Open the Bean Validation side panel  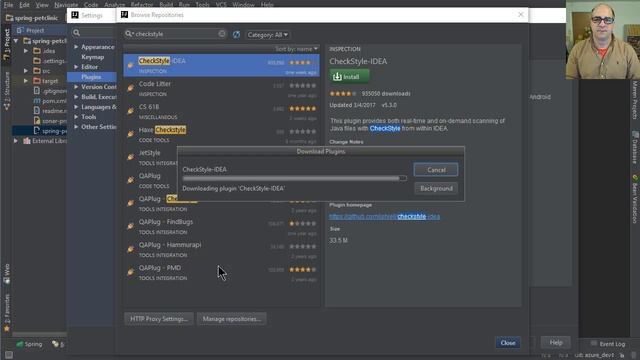click(635, 199)
